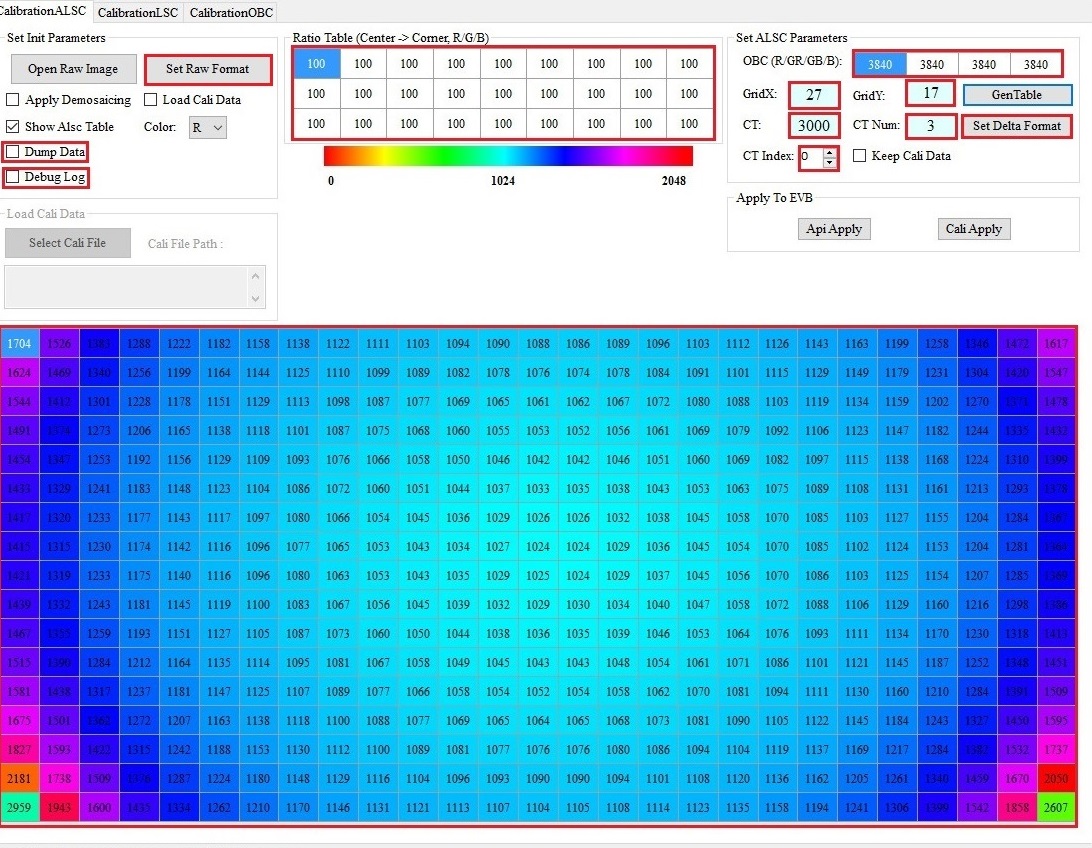Screen dimensions: 1092x848
Task: Switch to the CalibrationLSC tab
Action: coord(138,12)
